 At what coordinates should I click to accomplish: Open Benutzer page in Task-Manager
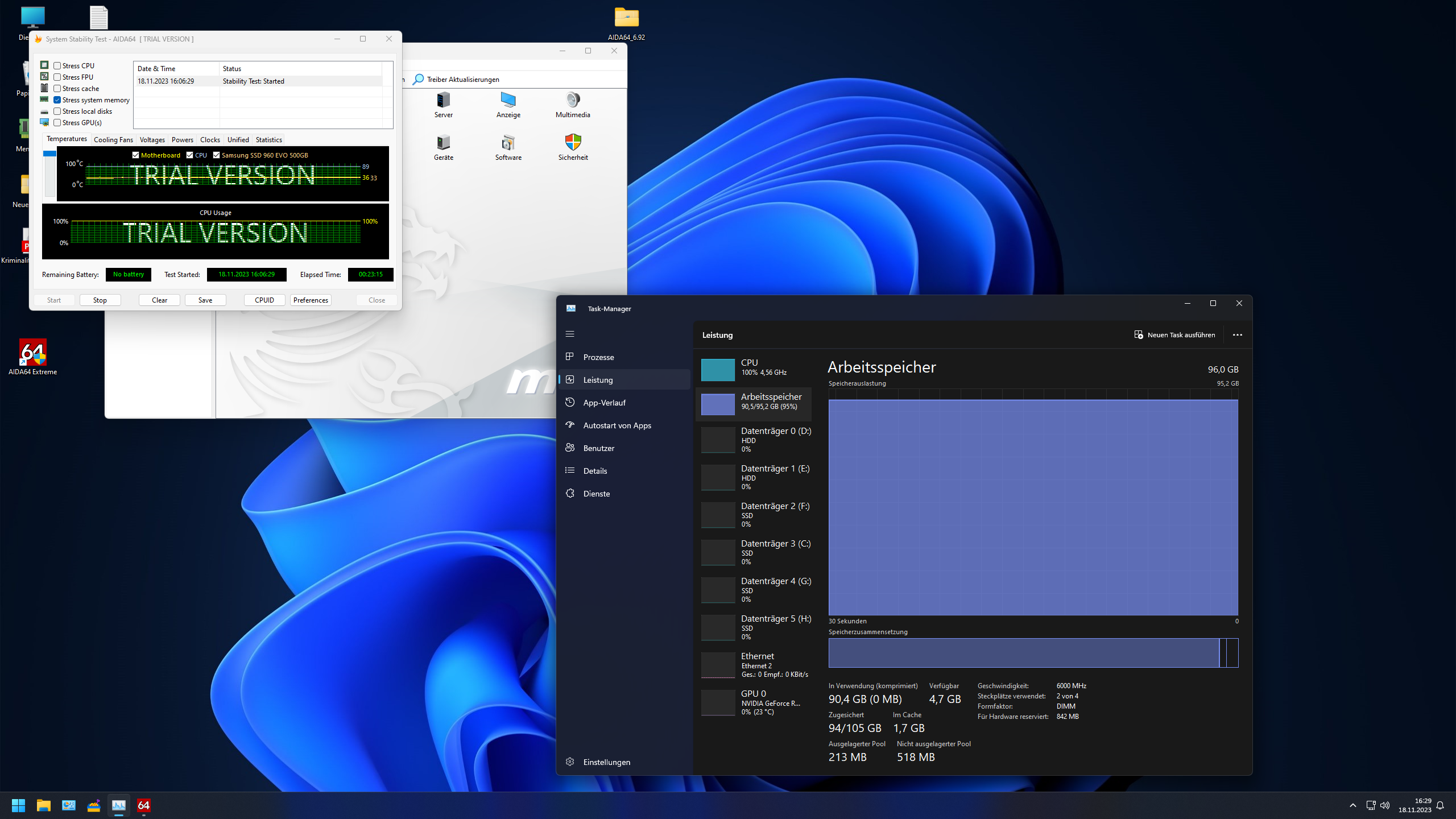point(624,448)
